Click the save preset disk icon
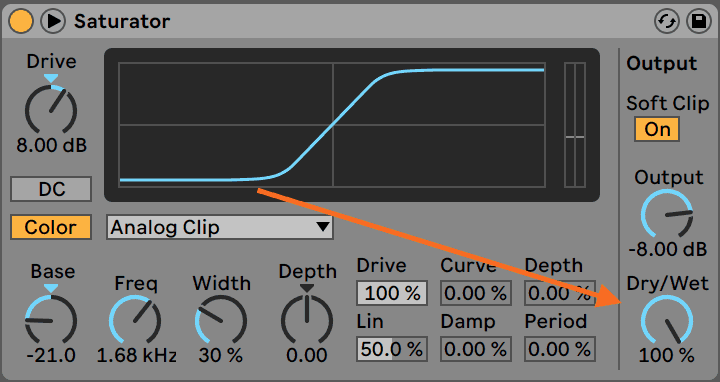 [699, 22]
